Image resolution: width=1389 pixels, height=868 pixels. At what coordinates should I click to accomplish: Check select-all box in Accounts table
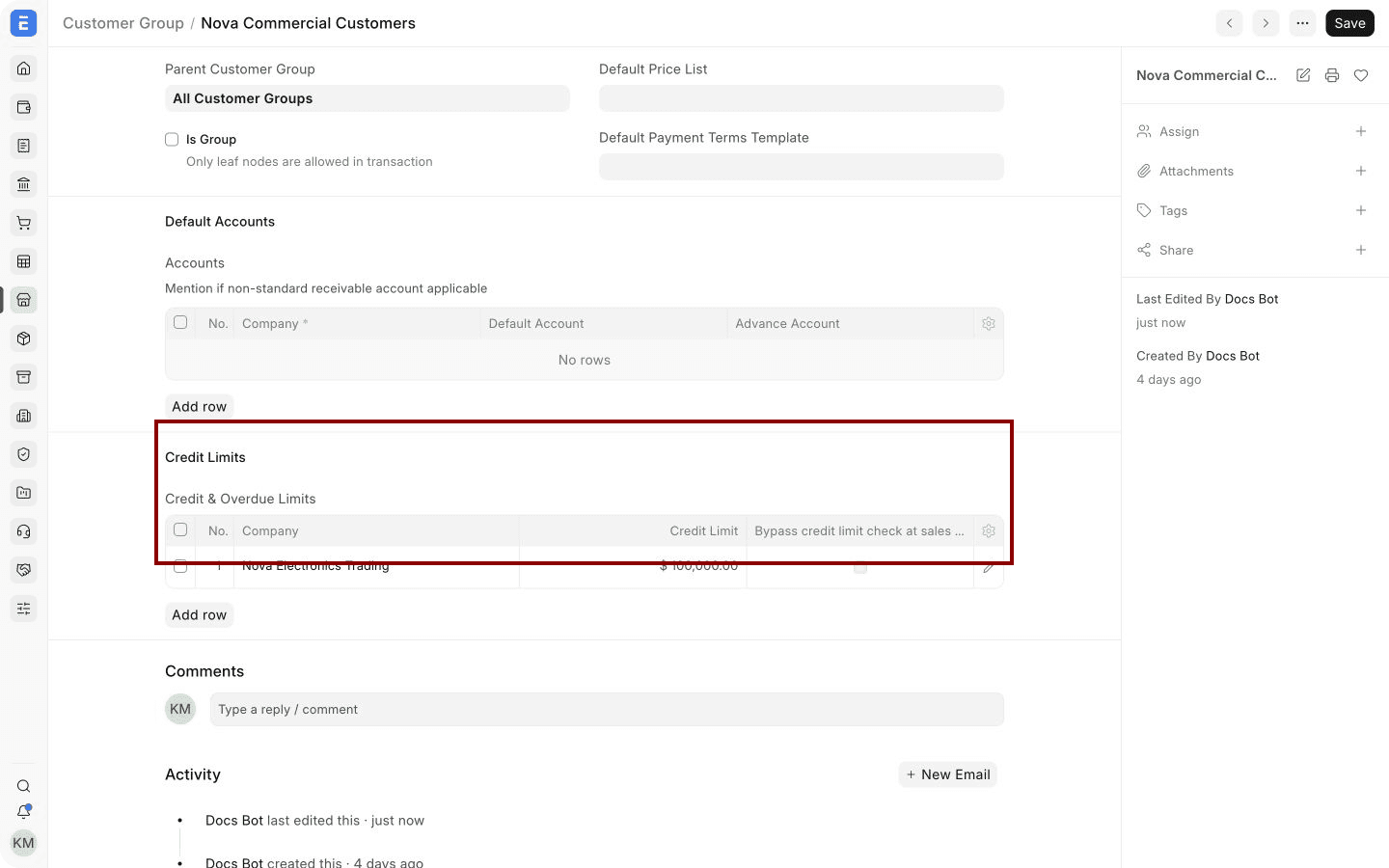[x=180, y=323]
